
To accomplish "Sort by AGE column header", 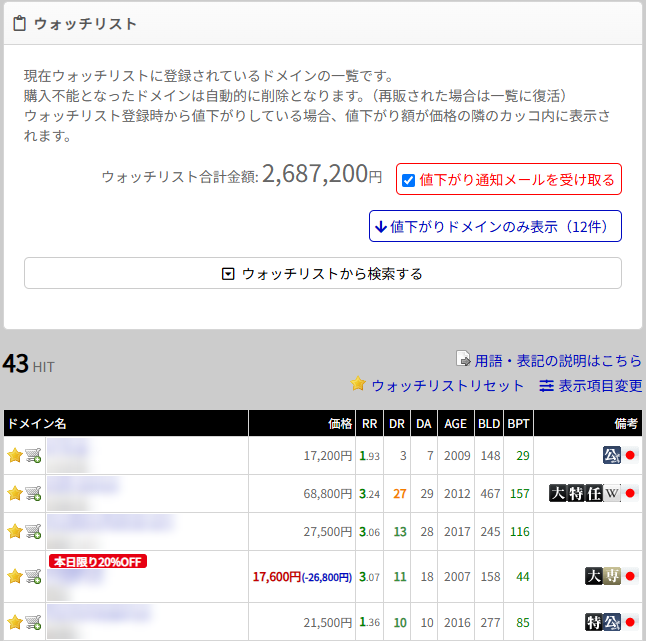I will (456, 423).
